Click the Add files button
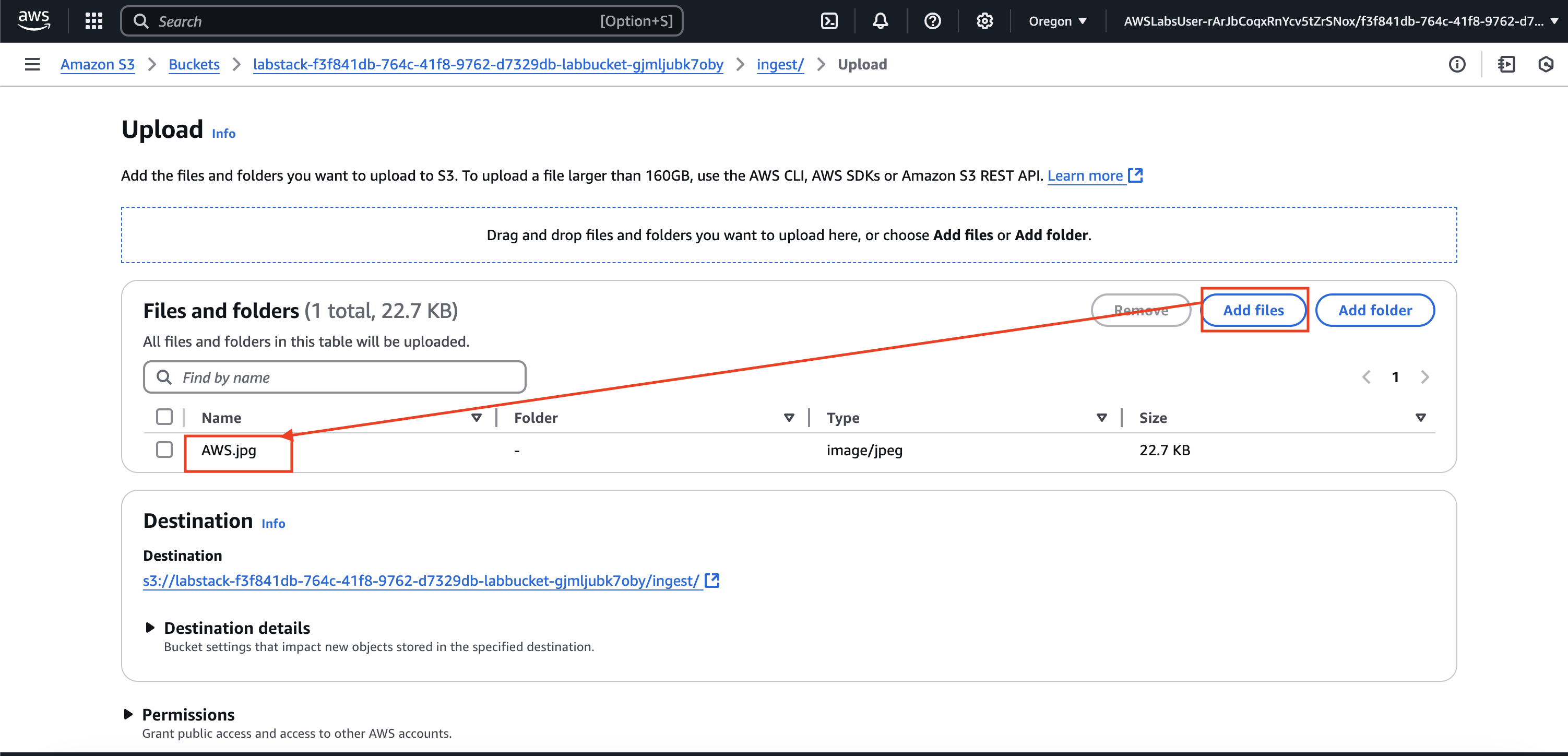Viewport: 1568px width, 756px height. point(1253,311)
